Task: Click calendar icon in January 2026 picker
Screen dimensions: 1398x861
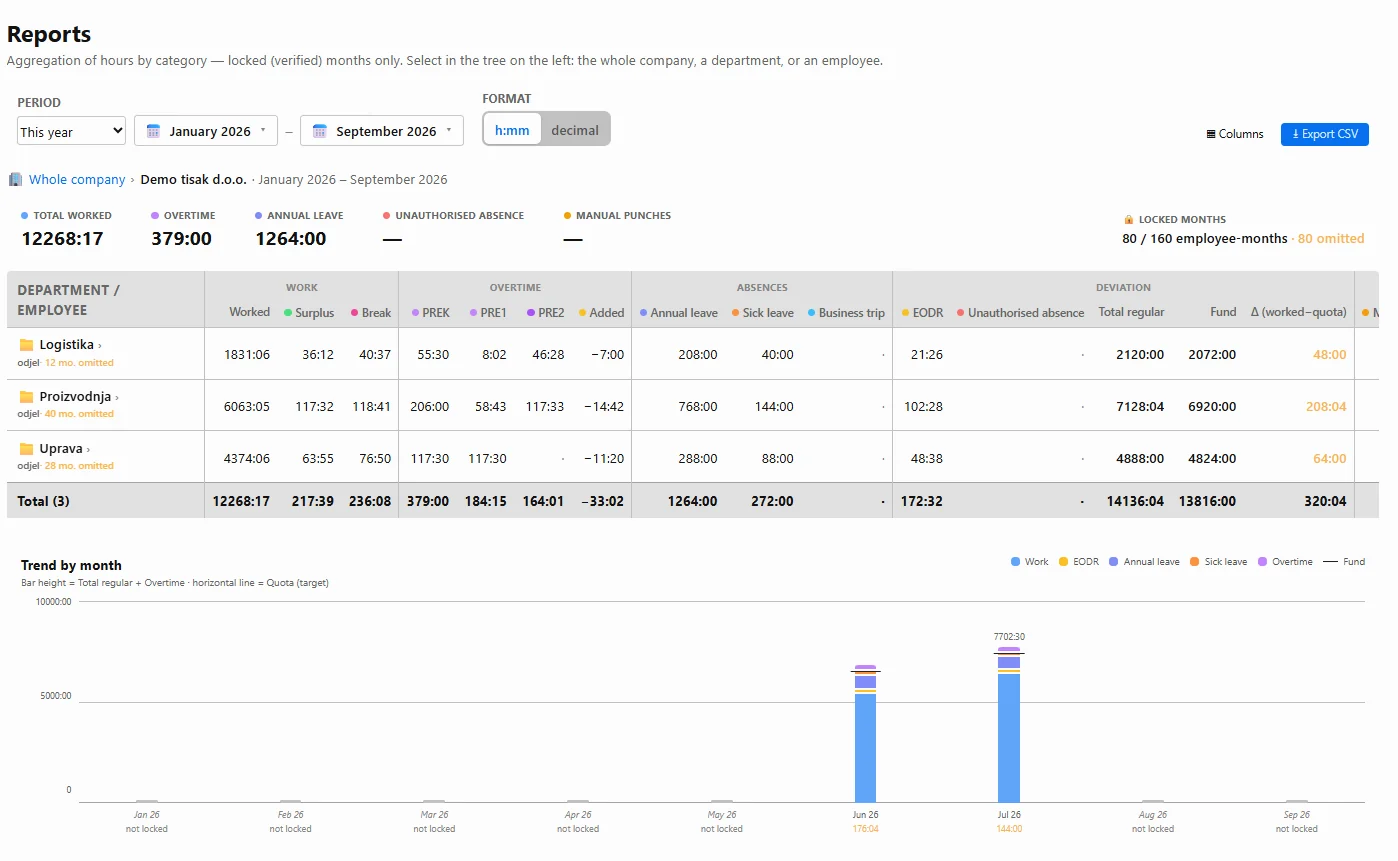Action: coord(153,131)
